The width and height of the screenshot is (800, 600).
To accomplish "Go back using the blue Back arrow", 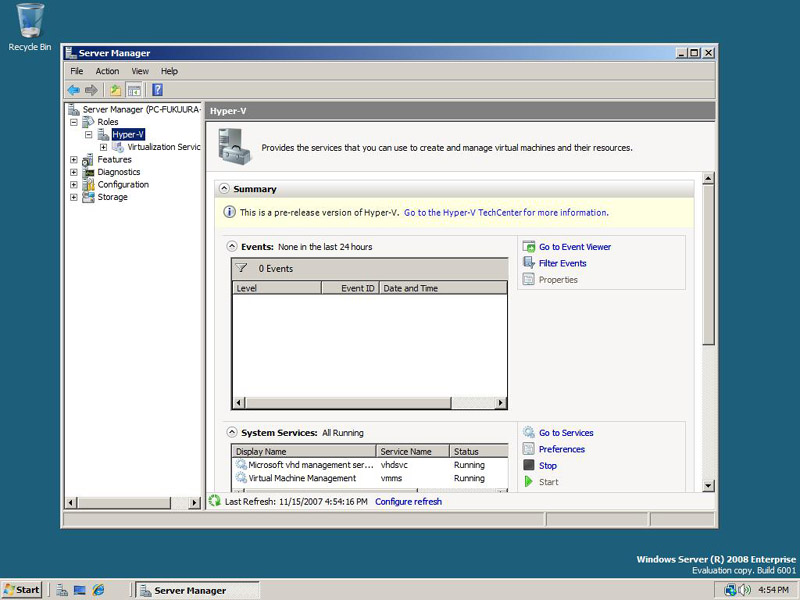I will click(x=73, y=90).
